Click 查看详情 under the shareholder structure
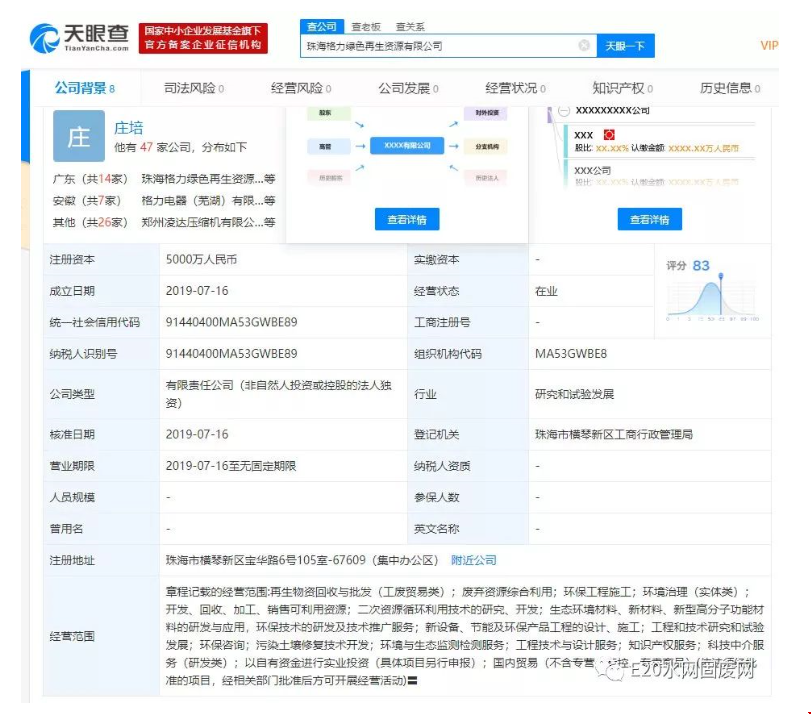Image resolution: width=811 pixels, height=714 pixels. click(648, 220)
